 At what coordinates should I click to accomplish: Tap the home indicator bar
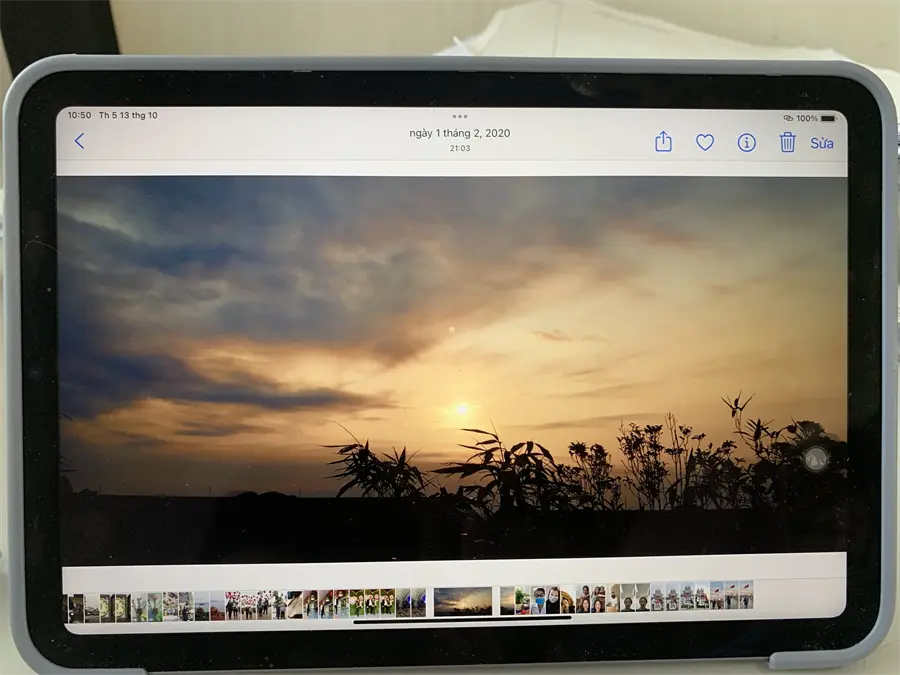pos(462,619)
